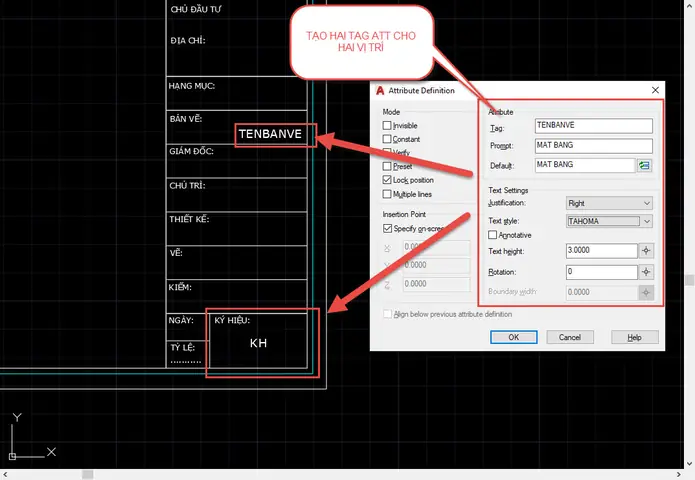Screen dimensions: 695x480
Task: Click the Tag field containing TENBANVE
Action: click(593, 125)
